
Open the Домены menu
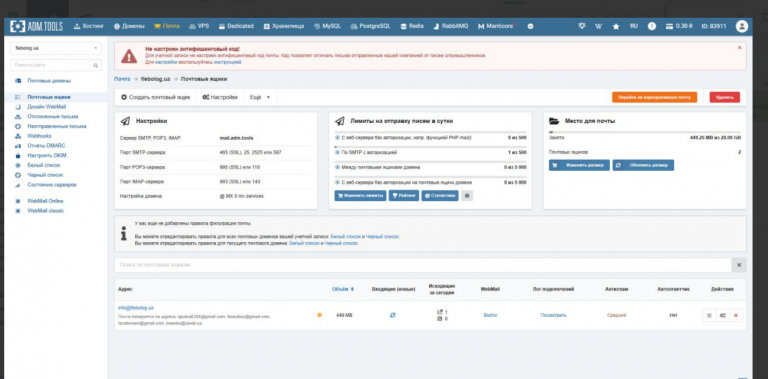[x=129, y=26]
